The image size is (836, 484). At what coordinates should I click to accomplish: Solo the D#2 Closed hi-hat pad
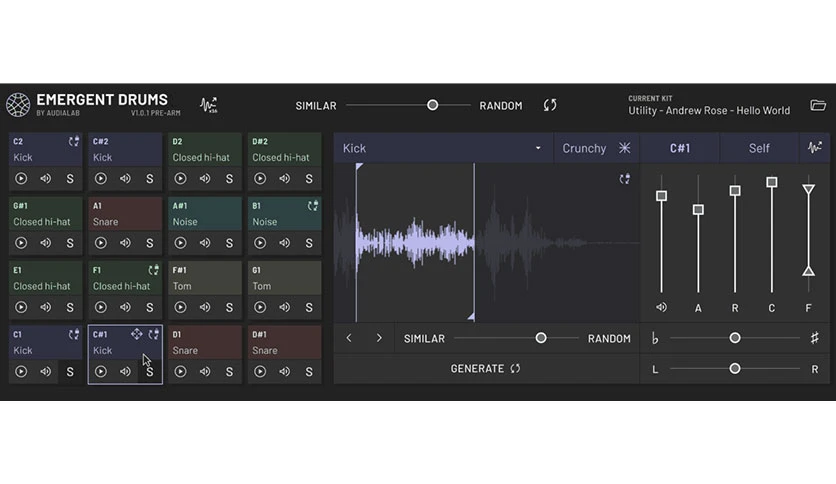tap(309, 179)
